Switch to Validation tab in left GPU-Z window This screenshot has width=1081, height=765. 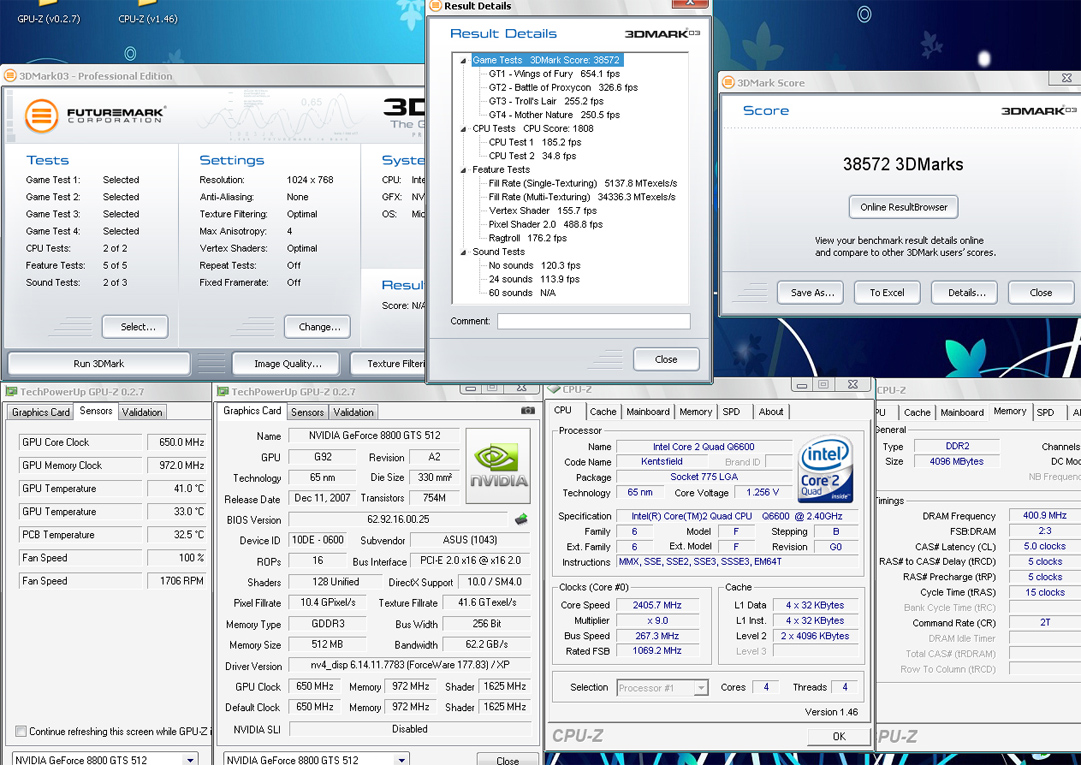(142, 412)
